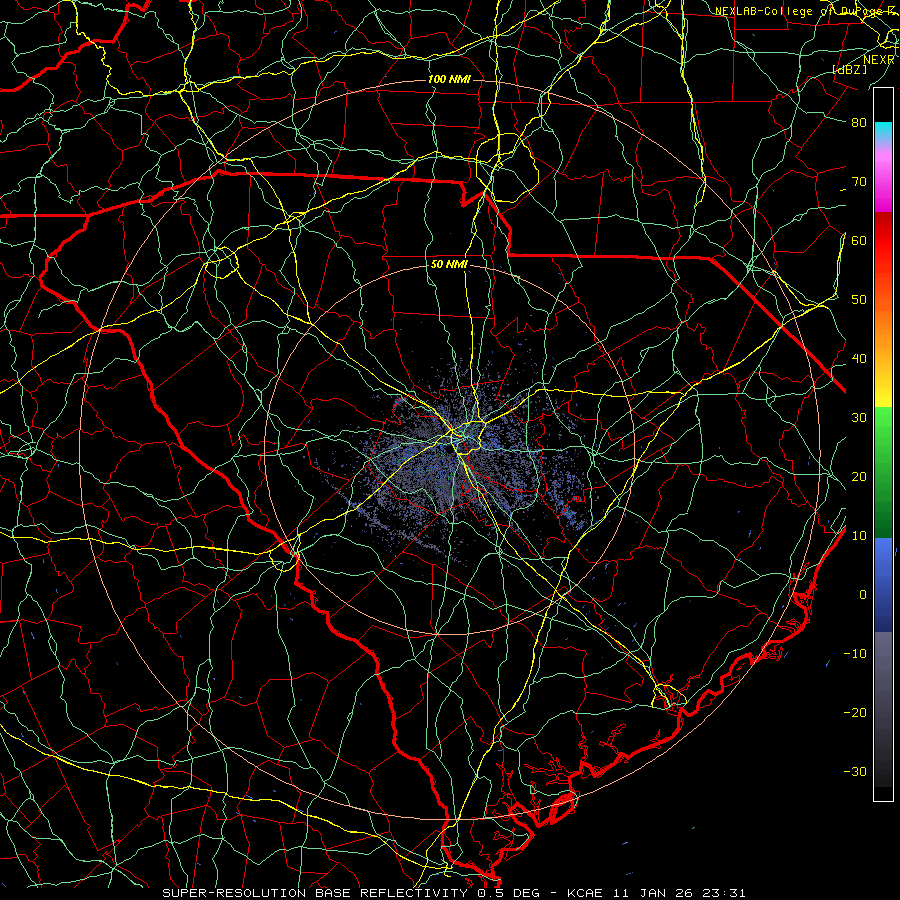Click the 70 value on the dBZ scale
The height and width of the screenshot is (900, 900).
click(859, 182)
